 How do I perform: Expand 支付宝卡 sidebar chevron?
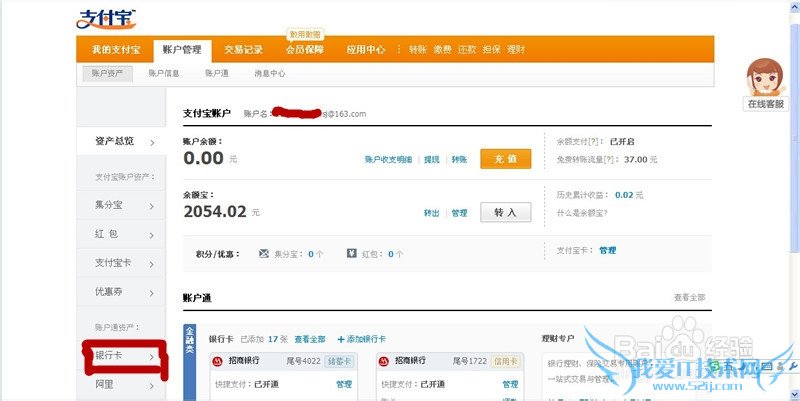152,264
